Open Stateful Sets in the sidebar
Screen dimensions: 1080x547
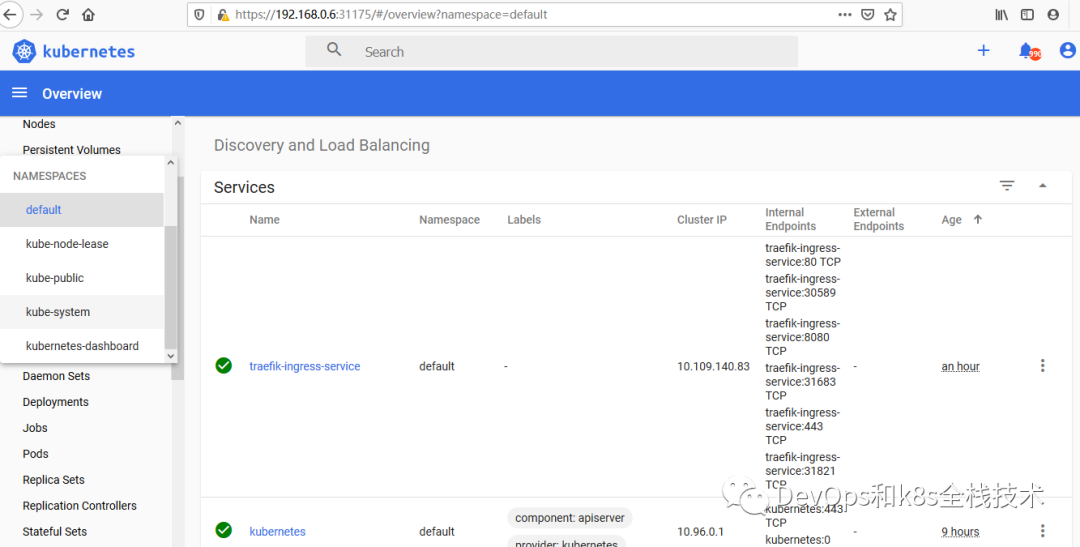[55, 532]
